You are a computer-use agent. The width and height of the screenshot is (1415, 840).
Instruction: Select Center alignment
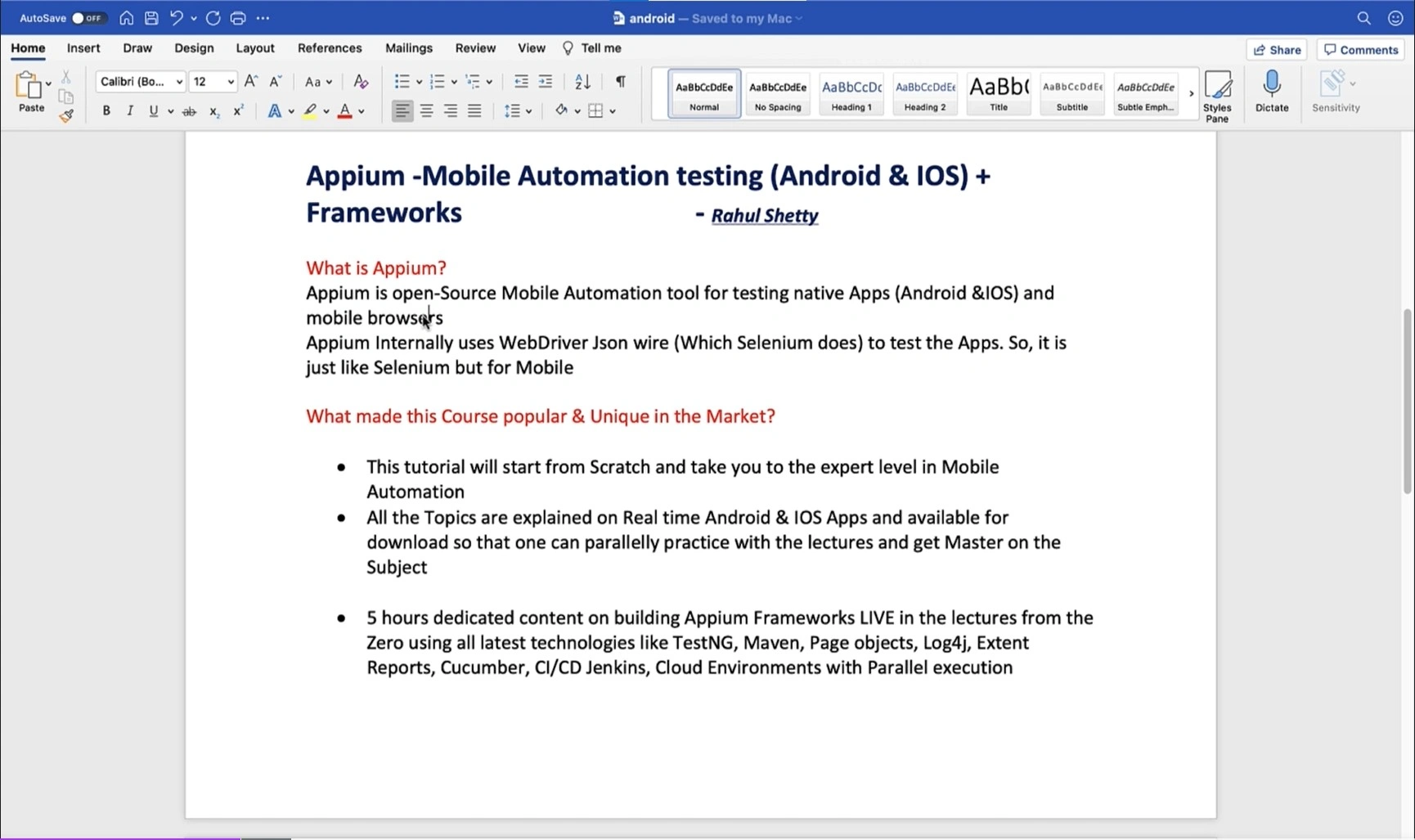[x=426, y=111]
